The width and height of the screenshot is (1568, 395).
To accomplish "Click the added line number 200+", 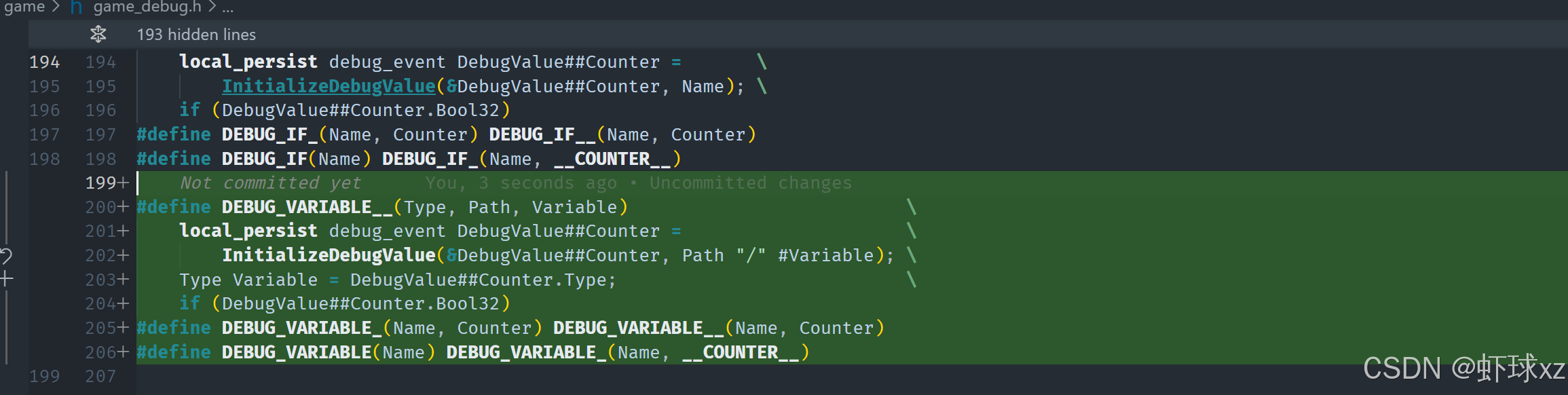I will coord(107,207).
